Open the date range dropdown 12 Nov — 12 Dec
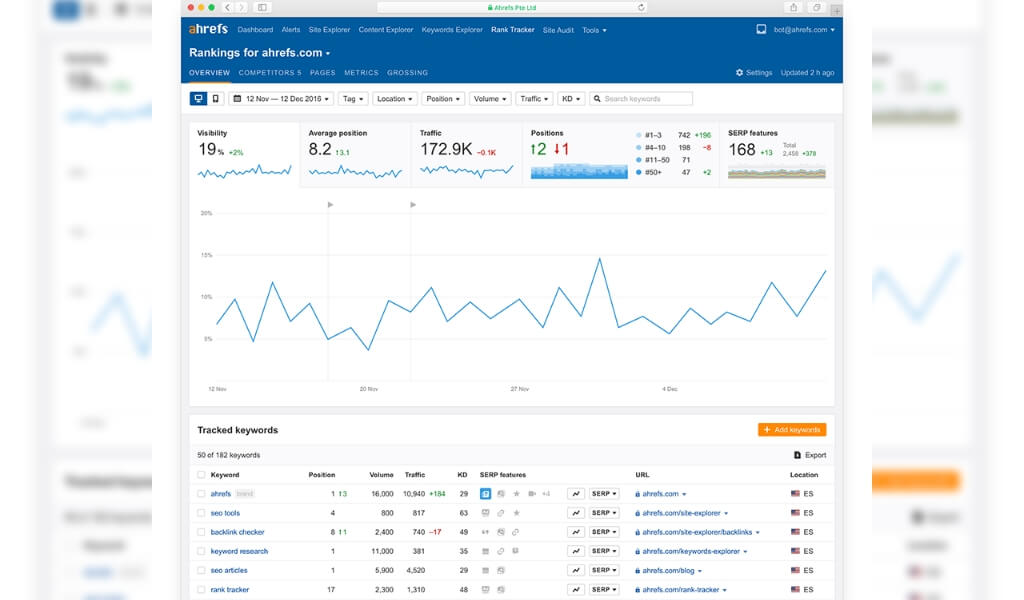 pyautogui.click(x=281, y=99)
